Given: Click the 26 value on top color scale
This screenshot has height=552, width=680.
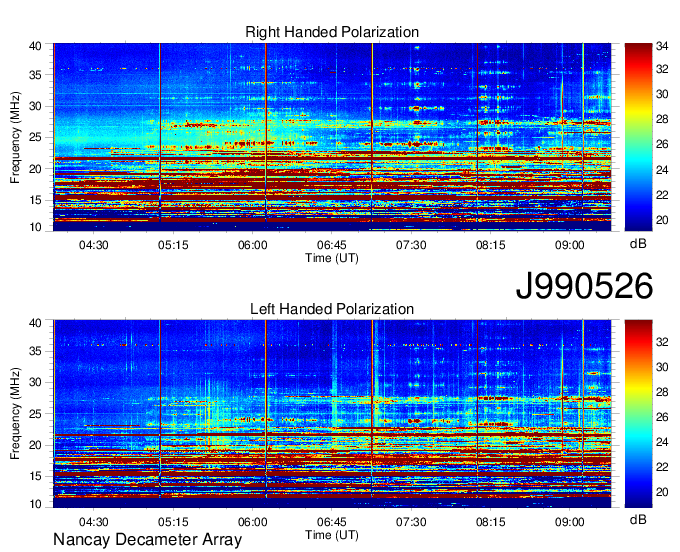Looking at the screenshot, I should pyautogui.click(x=662, y=144).
